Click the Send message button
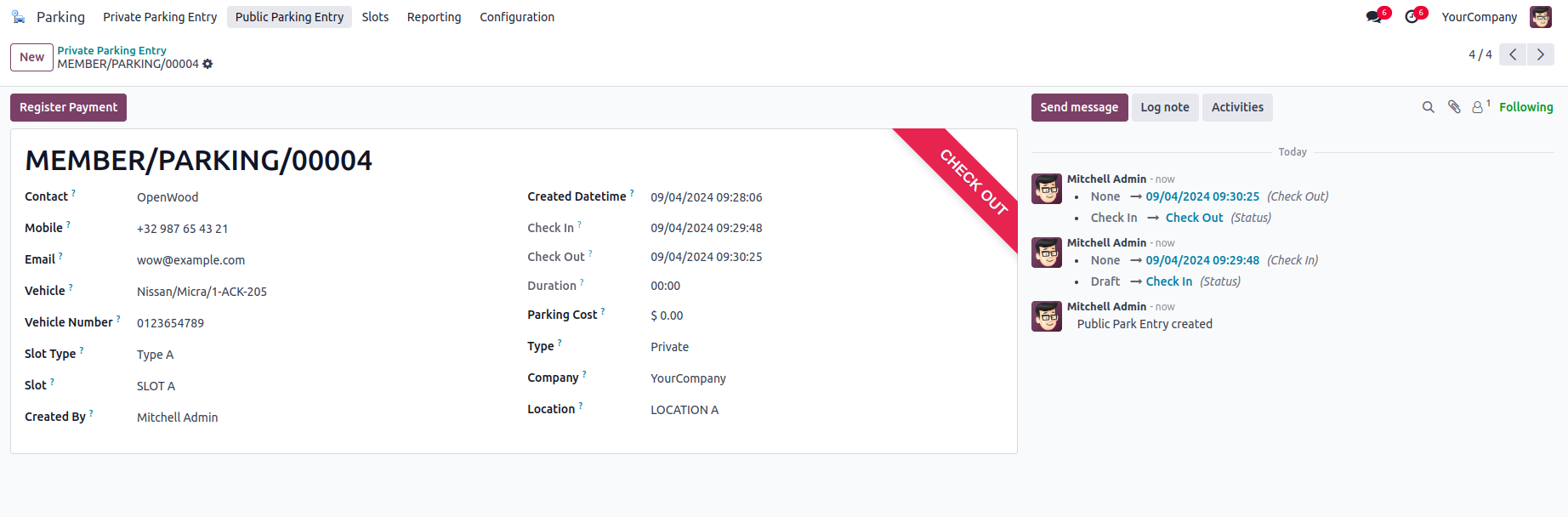 (1079, 107)
